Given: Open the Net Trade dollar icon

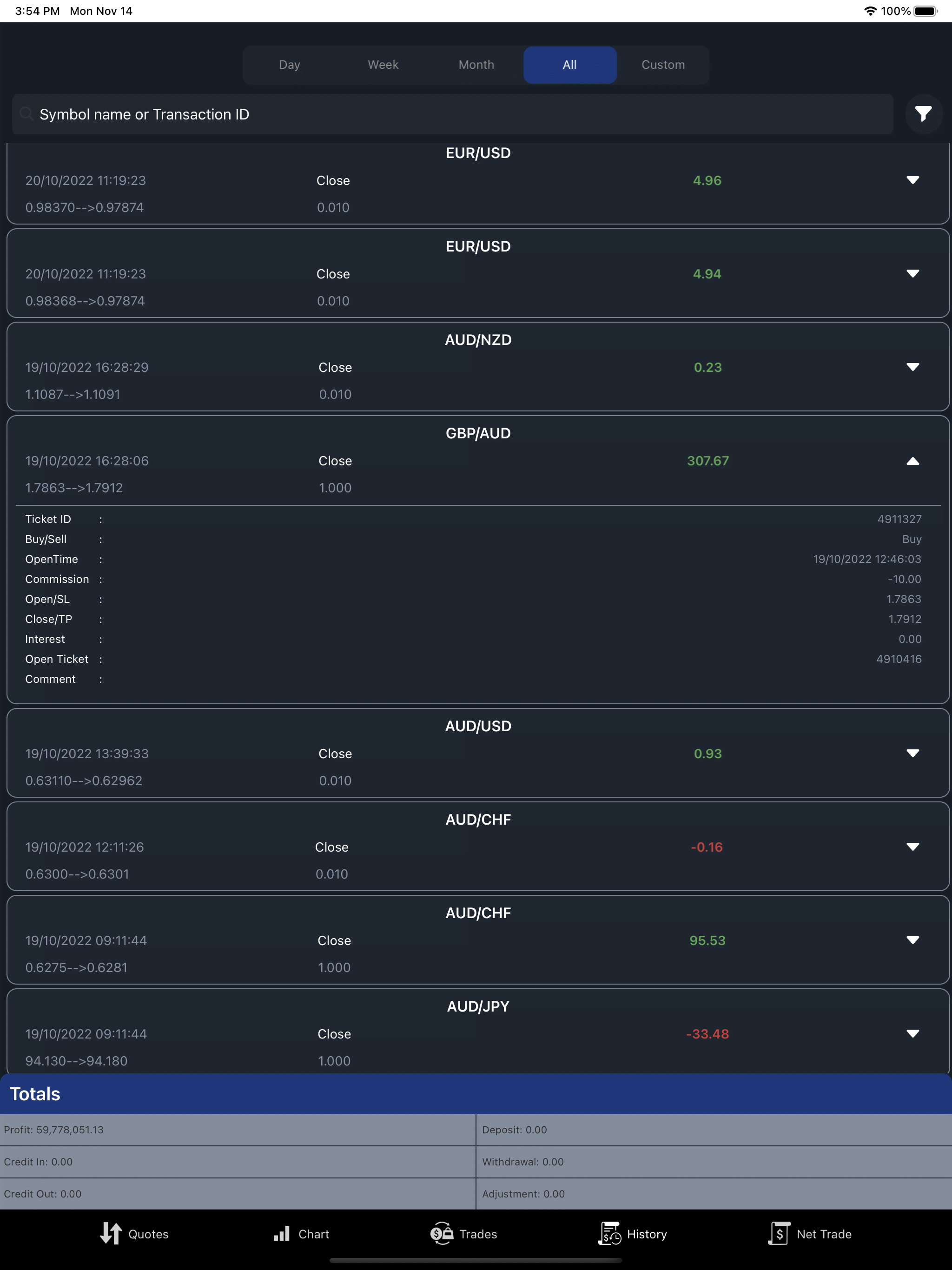Looking at the screenshot, I should [x=779, y=1233].
